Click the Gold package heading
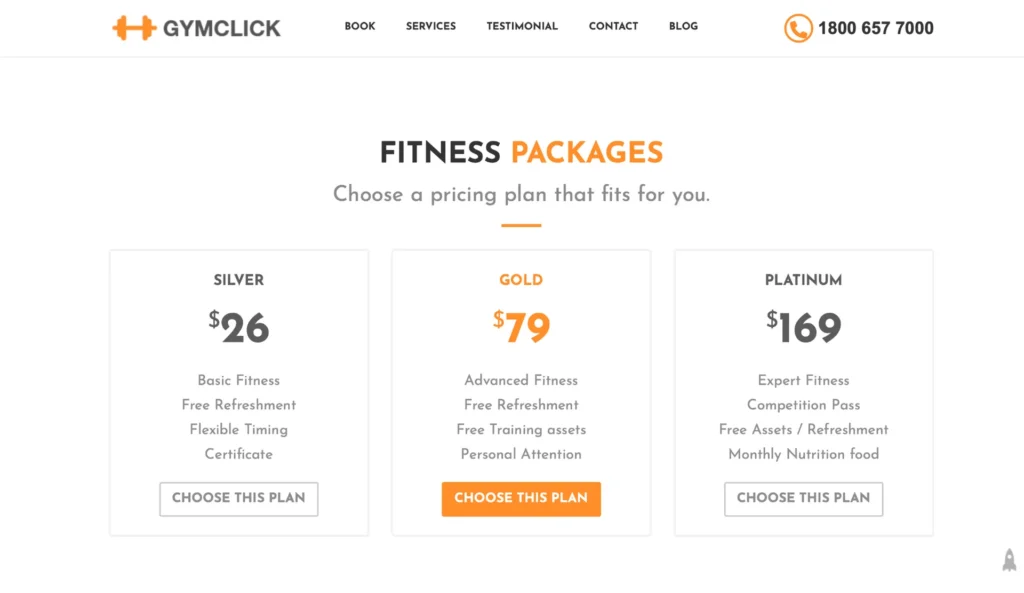The width and height of the screenshot is (1024, 593). [521, 280]
